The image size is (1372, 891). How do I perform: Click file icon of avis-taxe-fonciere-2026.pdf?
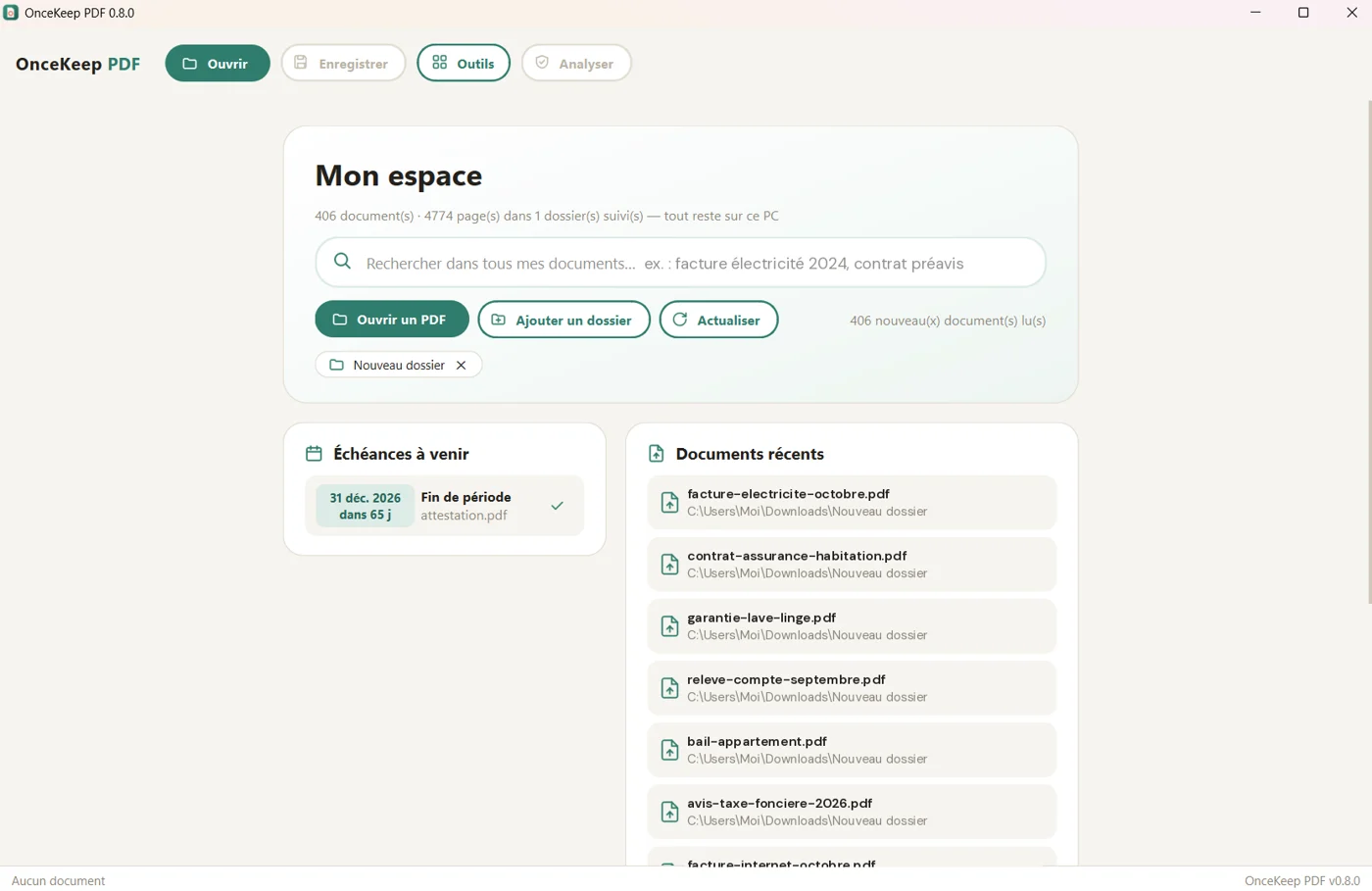(x=669, y=812)
